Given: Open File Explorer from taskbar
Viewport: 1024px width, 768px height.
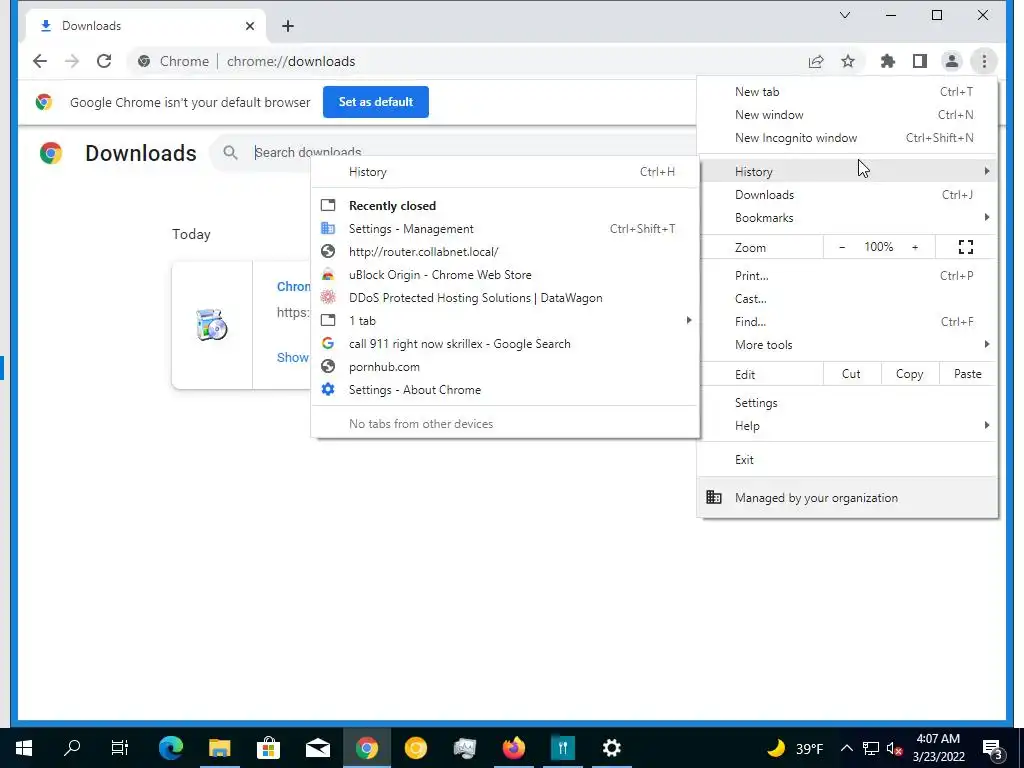Looking at the screenshot, I should coord(220,748).
